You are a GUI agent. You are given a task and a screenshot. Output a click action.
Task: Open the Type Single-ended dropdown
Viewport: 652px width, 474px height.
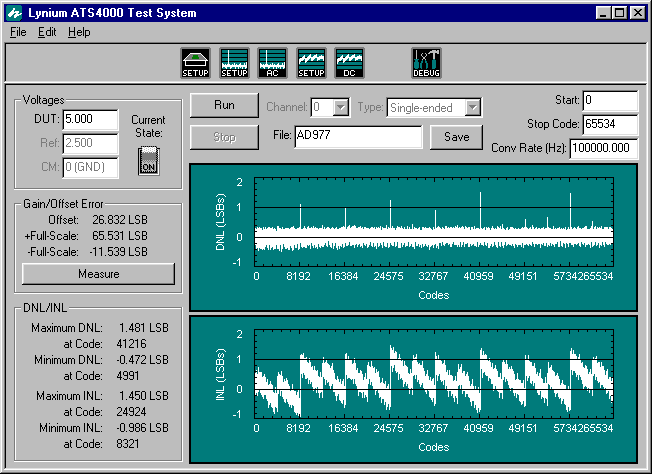click(x=473, y=108)
